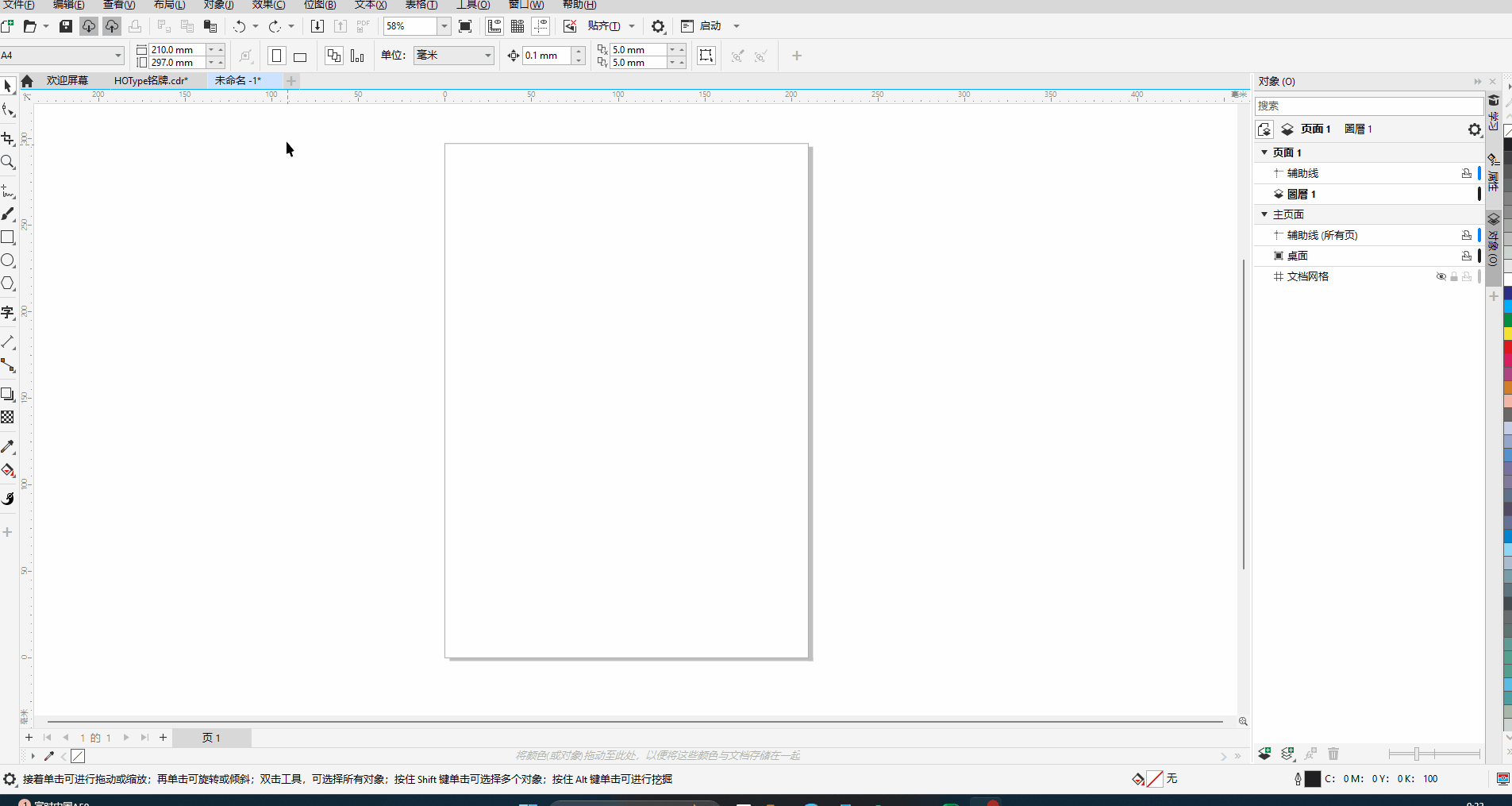This screenshot has width=1512, height=806.
Task: Click the Undo arrow icon
Action: 239,26
